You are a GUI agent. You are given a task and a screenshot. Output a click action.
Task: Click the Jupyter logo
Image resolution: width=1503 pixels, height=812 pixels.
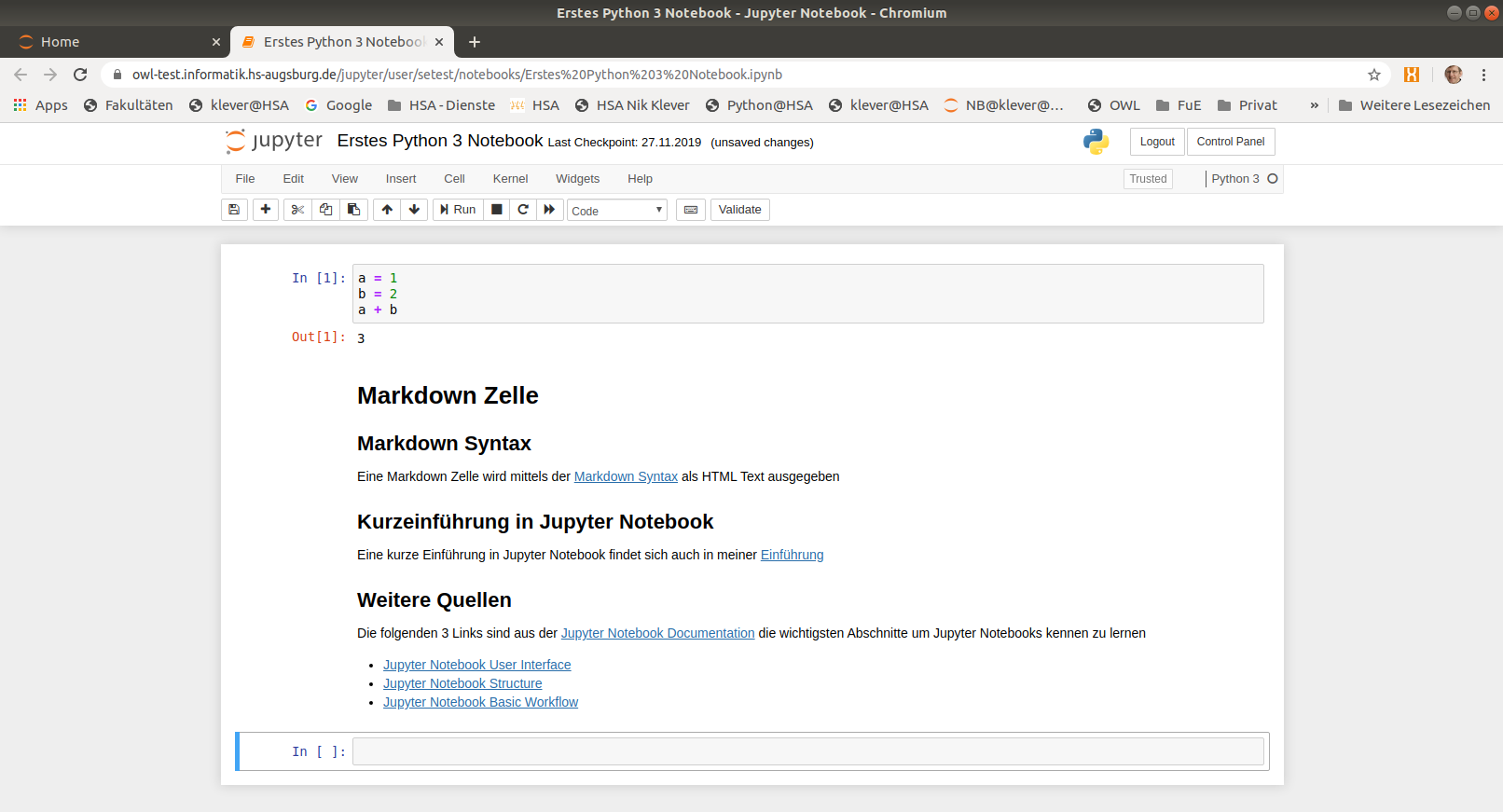pyautogui.click(x=274, y=141)
